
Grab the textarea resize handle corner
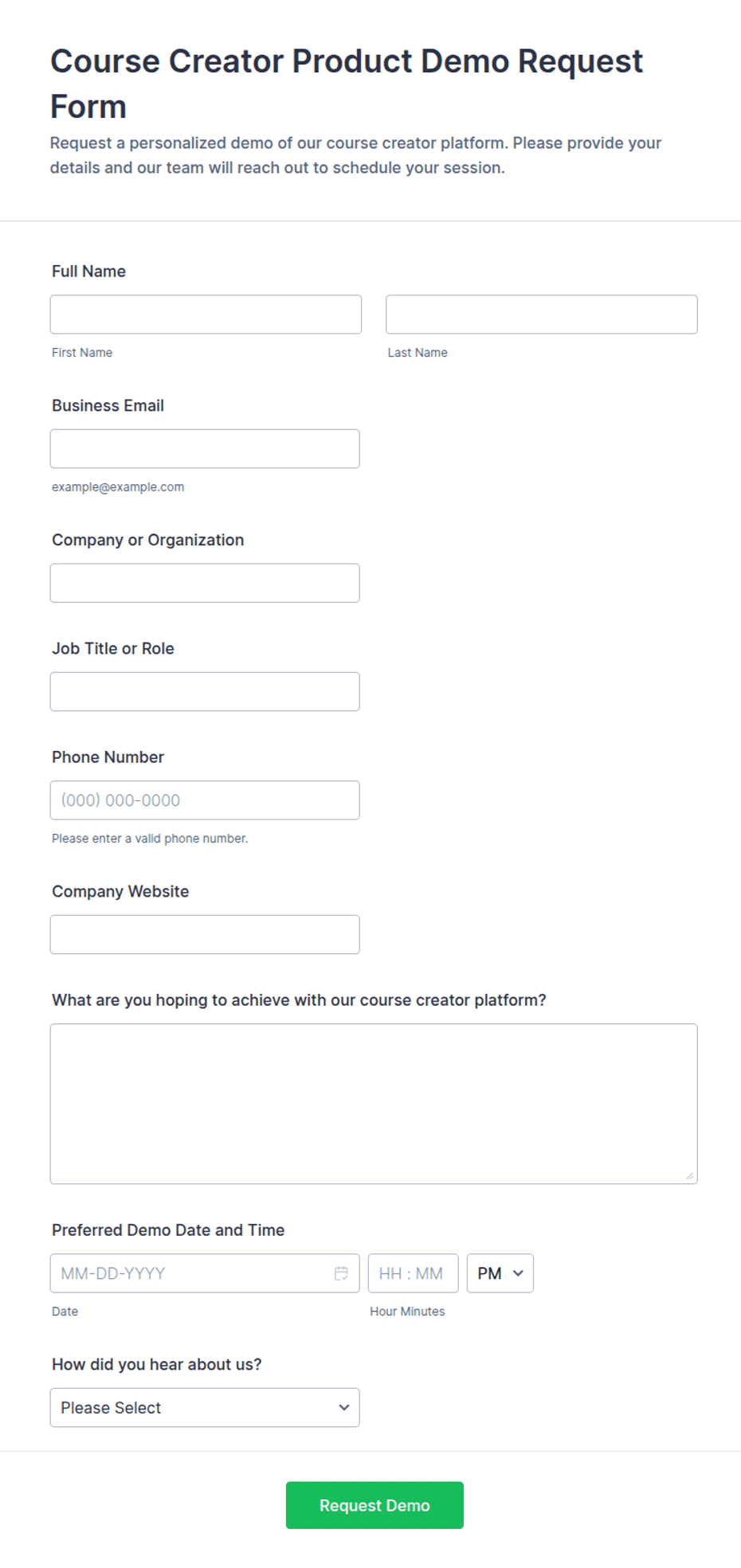tap(689, 1176)
